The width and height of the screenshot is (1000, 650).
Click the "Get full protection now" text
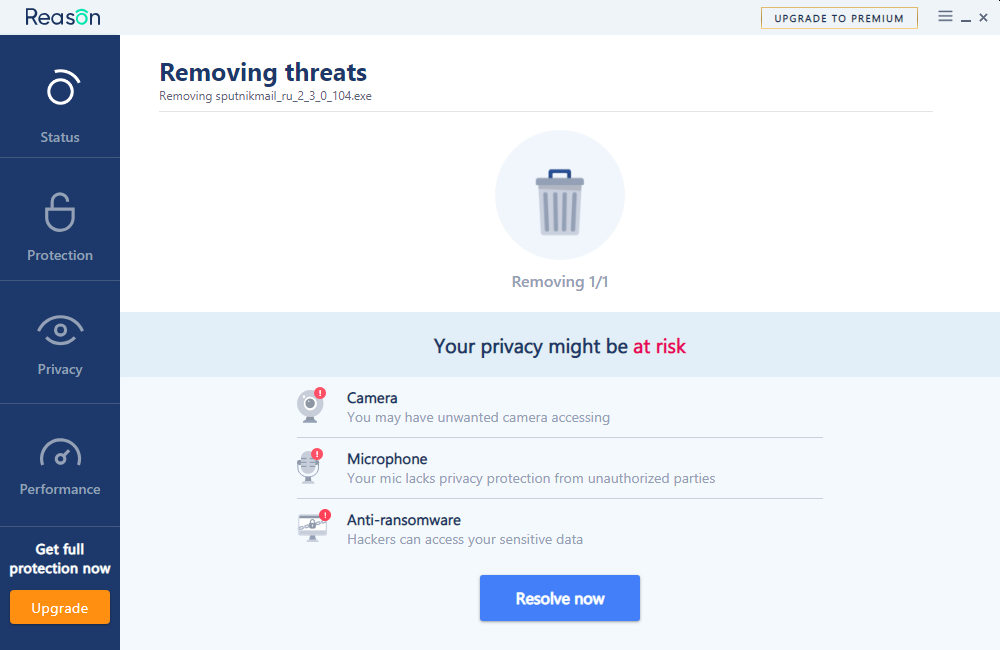[60, 559]
